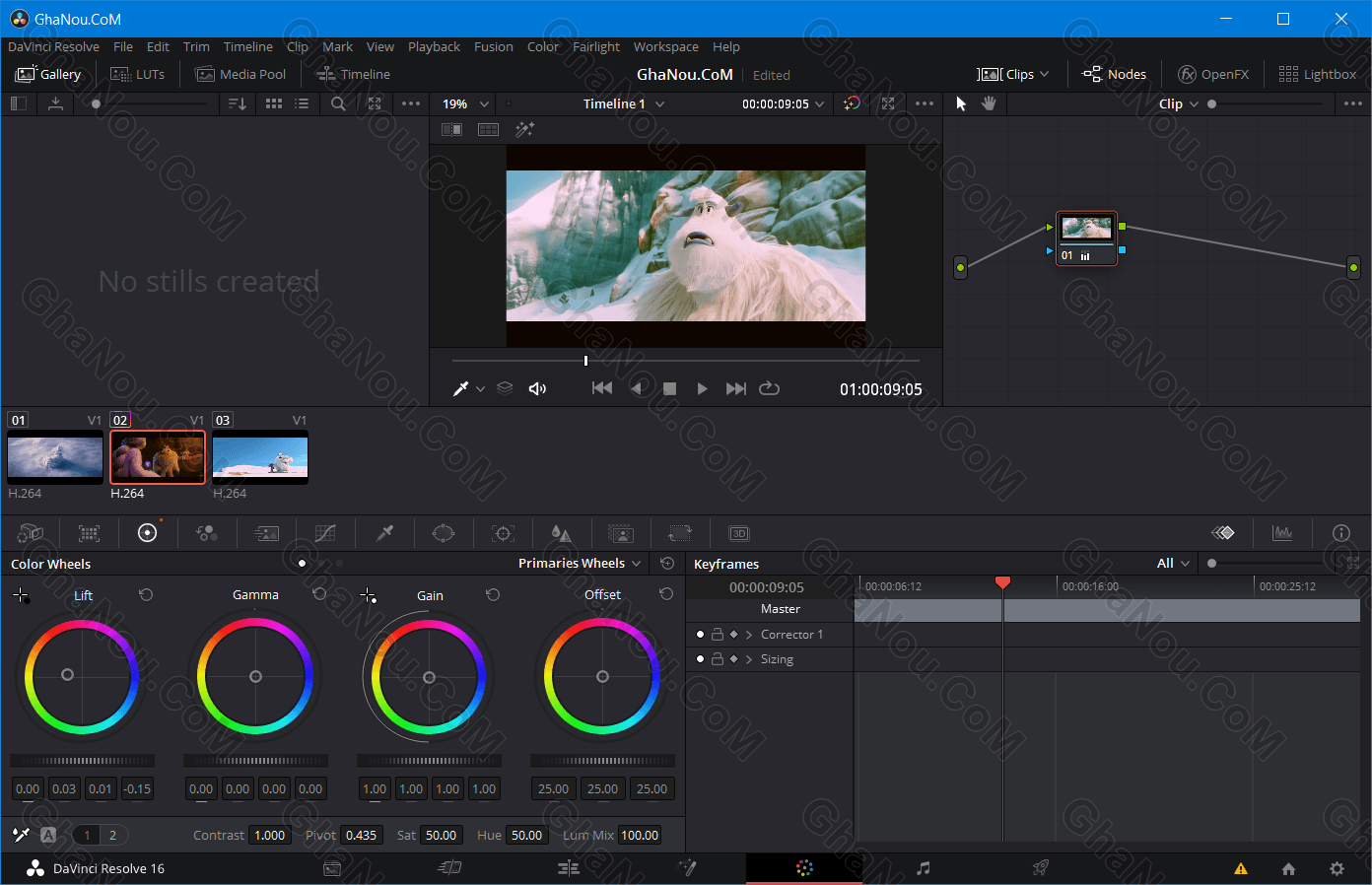Switch to the Cut page
1372x885 pixels.
449,868
